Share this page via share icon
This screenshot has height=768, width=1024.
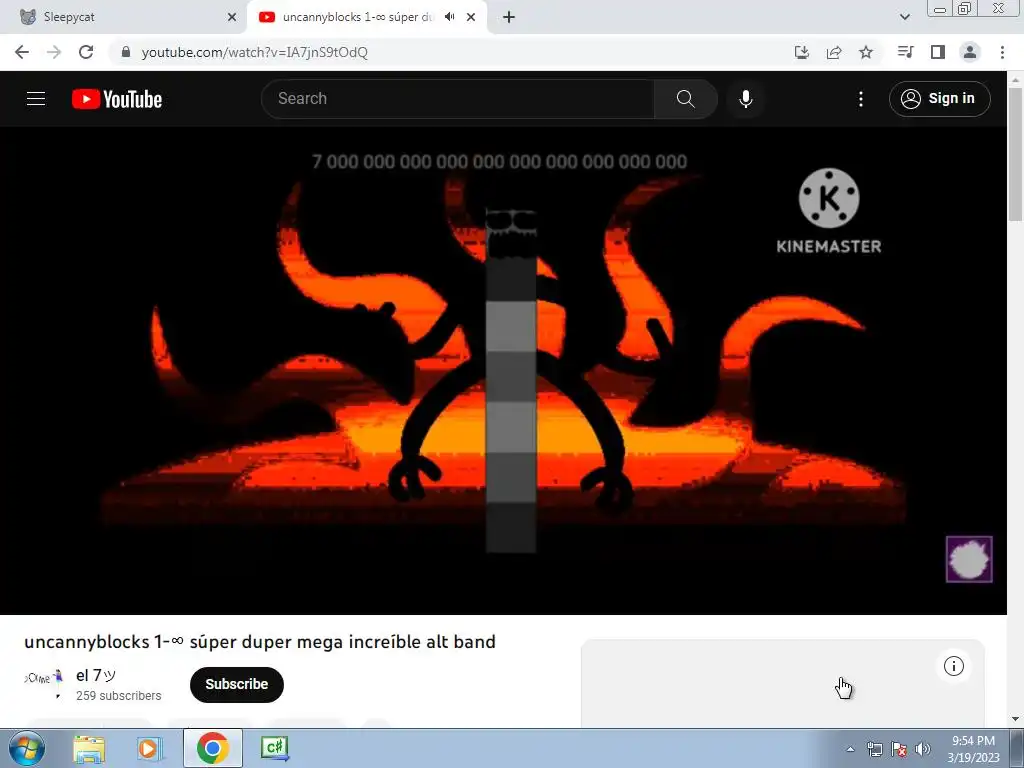click(x=834, y=52)
